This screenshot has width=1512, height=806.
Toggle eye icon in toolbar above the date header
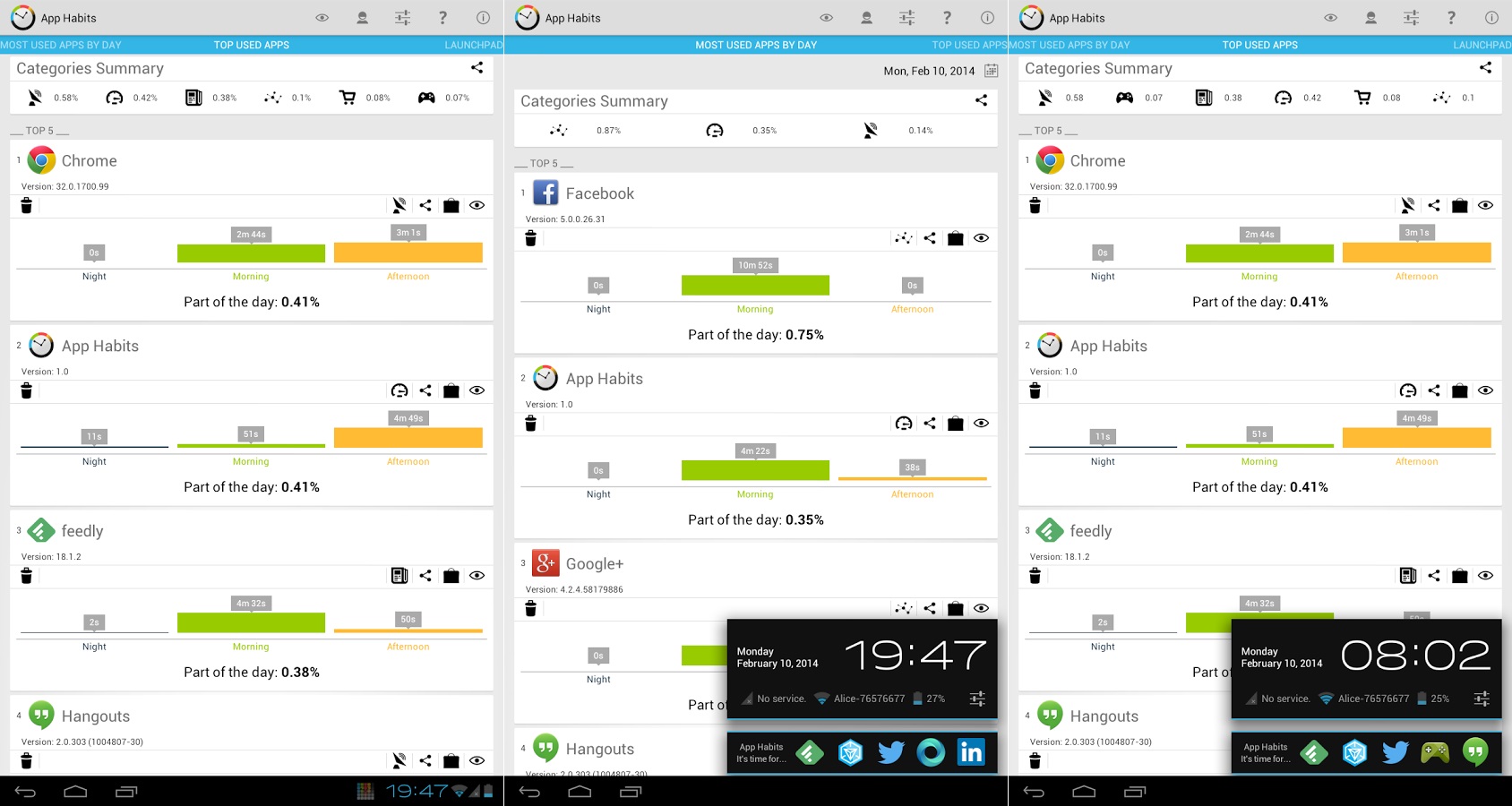click(x=826, y=18)
